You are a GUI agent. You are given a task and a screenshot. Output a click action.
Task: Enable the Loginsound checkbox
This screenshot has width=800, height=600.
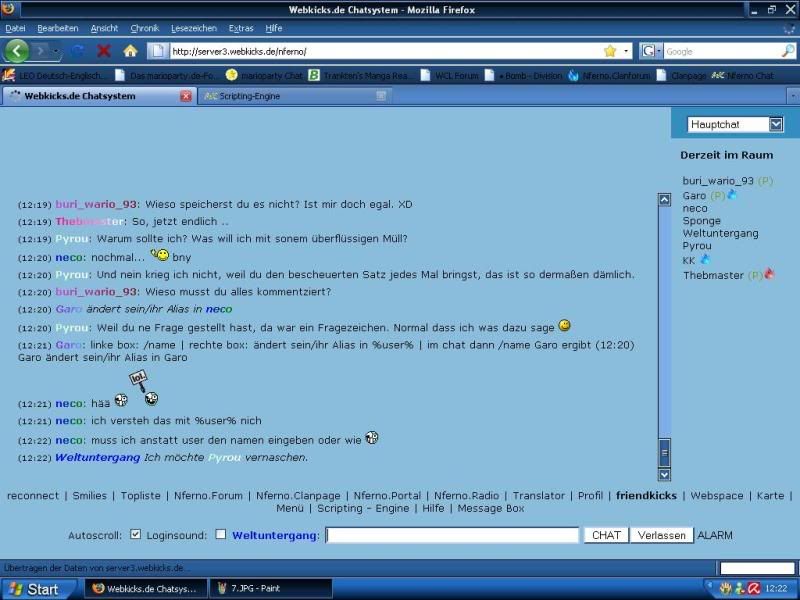(220, 534)
